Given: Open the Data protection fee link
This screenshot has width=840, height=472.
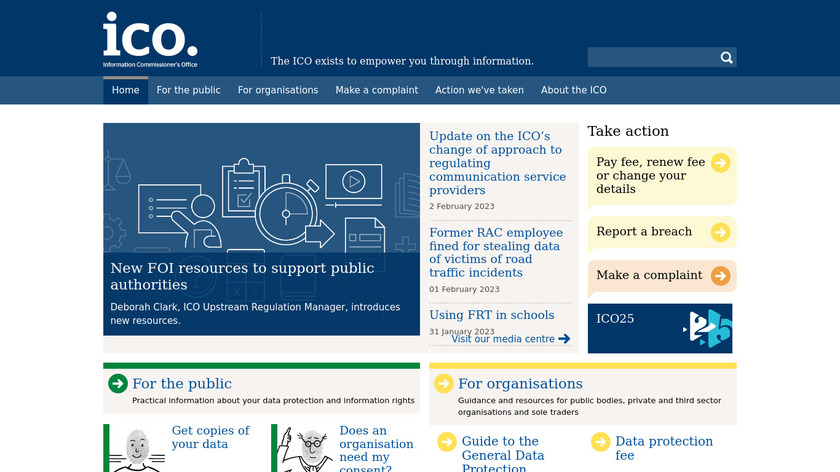Looking at the screenshot, I should click(664, 448).
